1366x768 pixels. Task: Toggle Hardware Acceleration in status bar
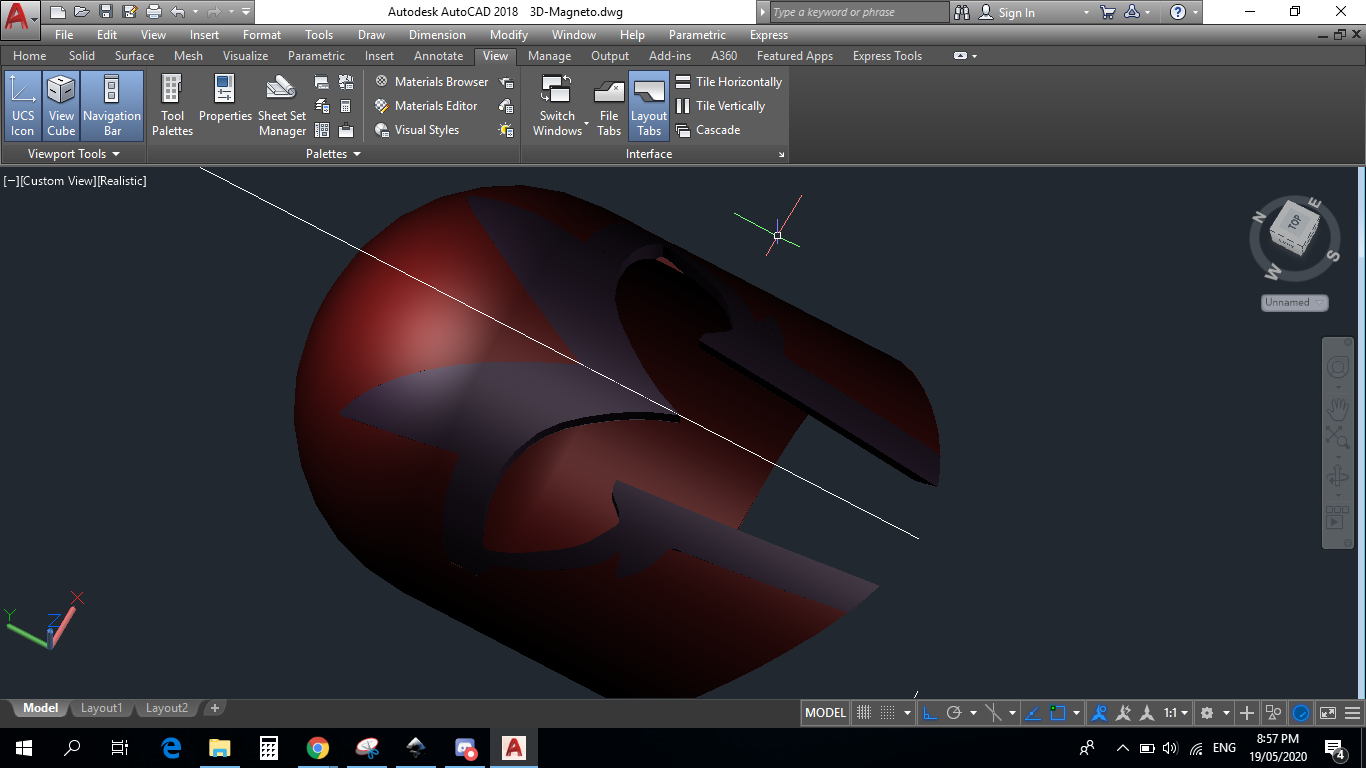point(1301,713)
